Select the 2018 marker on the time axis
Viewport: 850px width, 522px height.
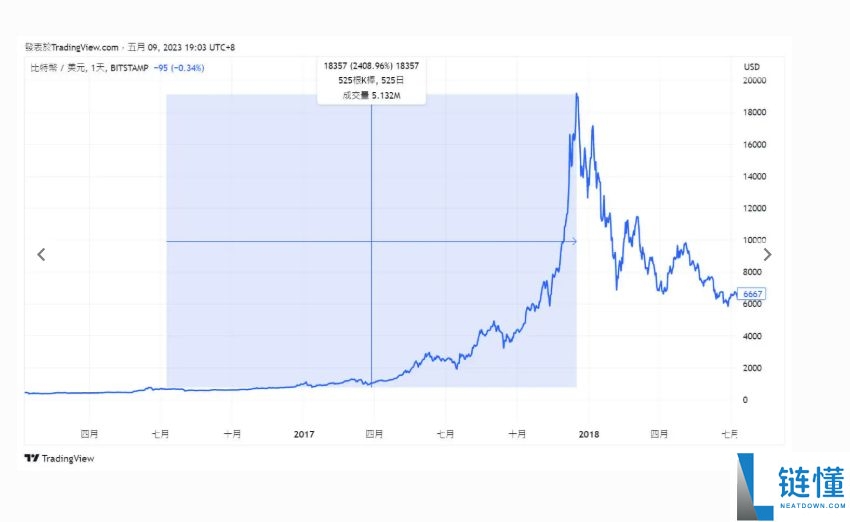pyautogui.click(x=588, y=434)
